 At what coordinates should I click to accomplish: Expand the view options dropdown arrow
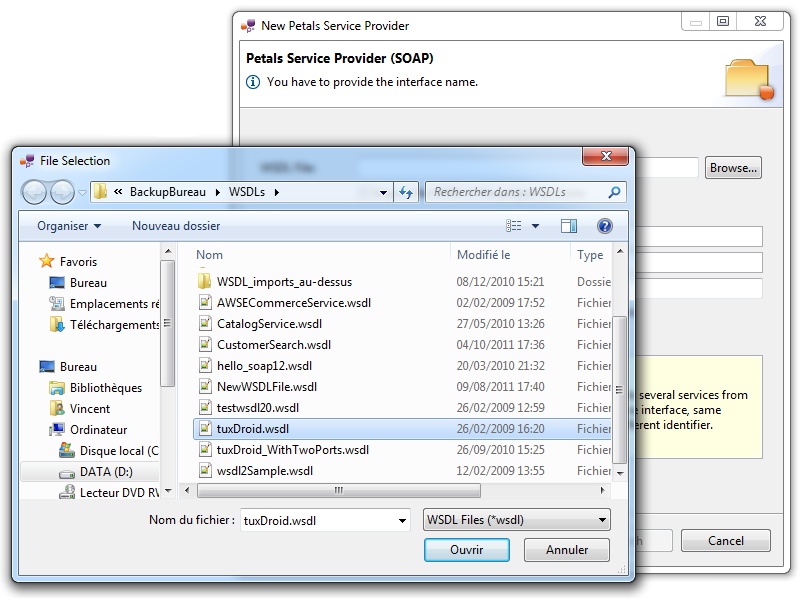(x=535, y=227)
